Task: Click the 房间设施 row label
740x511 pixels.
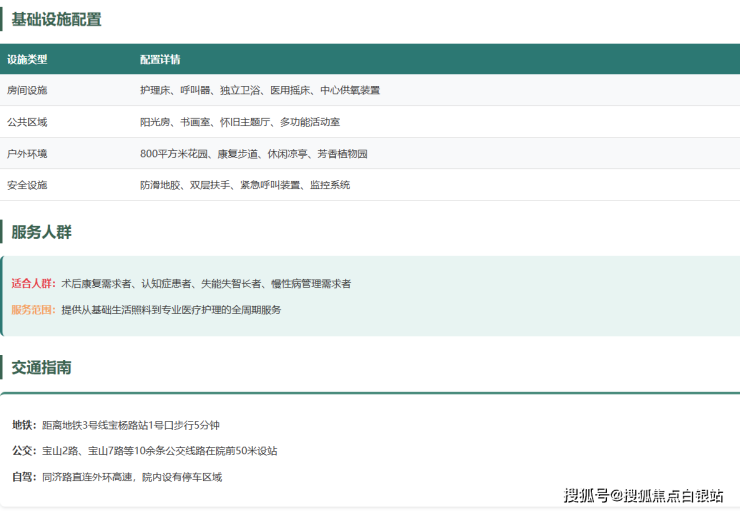Action: [27, 91]
